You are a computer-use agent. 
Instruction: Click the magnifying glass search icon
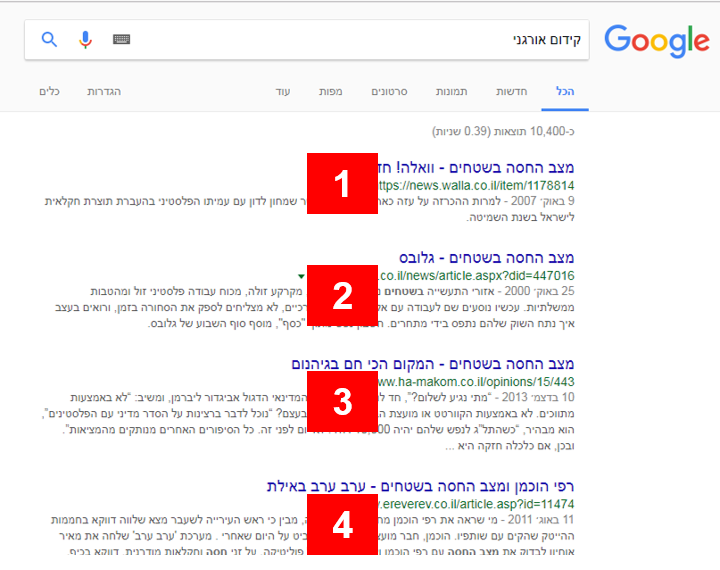pyautogui.click(x=49, y=40)
